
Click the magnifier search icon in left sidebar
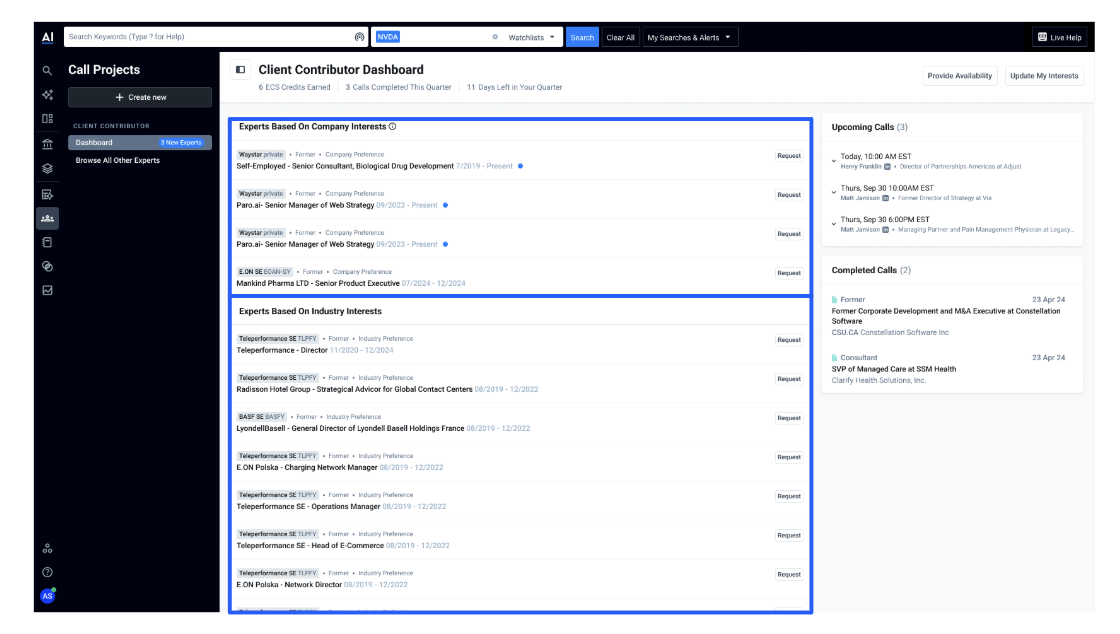tap(47, 71)
